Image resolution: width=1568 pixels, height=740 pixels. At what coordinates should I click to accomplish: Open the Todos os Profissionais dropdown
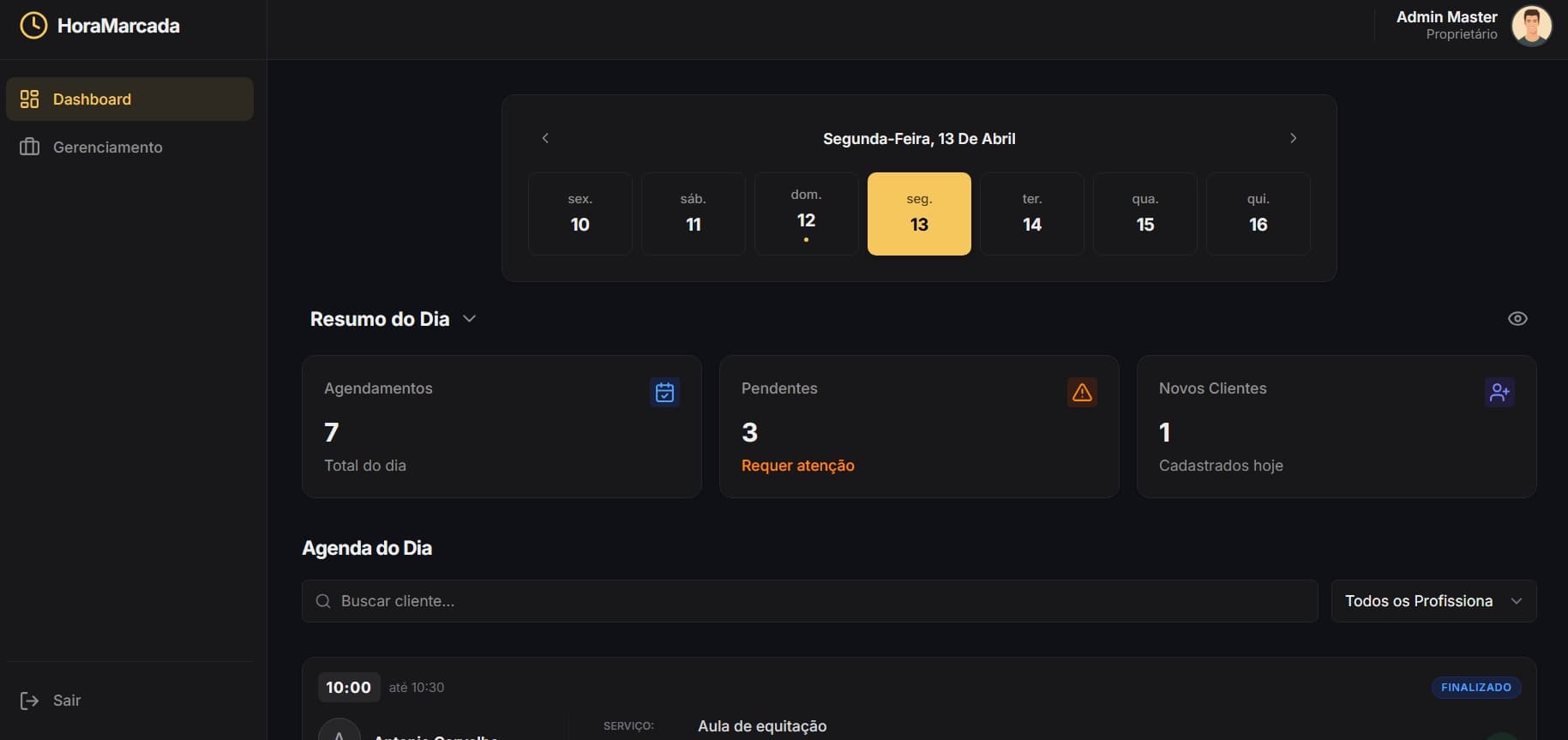pos(1433,601)
